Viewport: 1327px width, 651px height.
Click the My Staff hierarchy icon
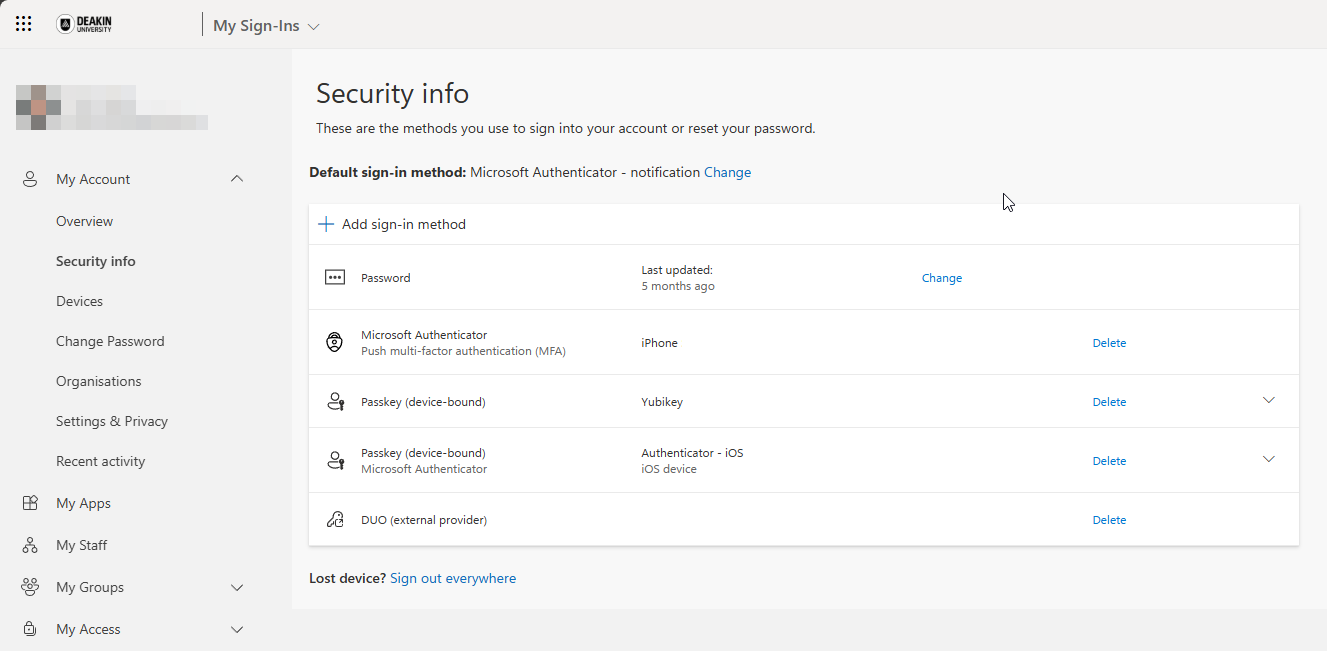click(x=30, y=545)
